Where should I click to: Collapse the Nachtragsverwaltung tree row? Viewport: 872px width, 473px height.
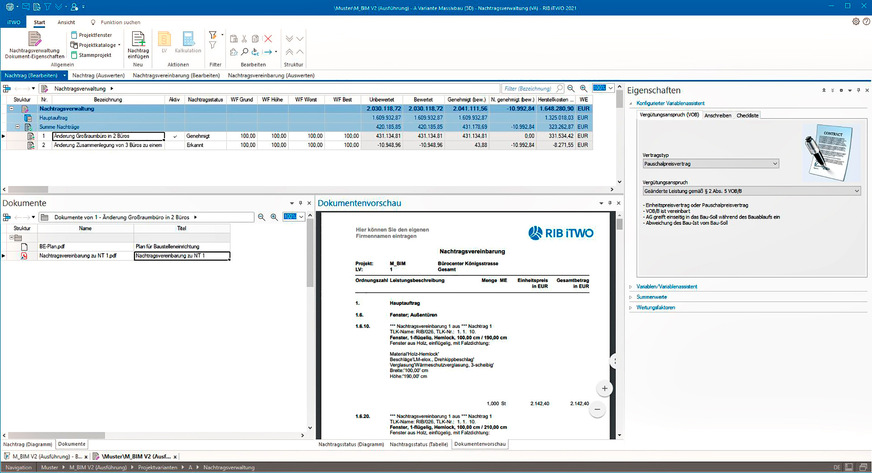10,107
